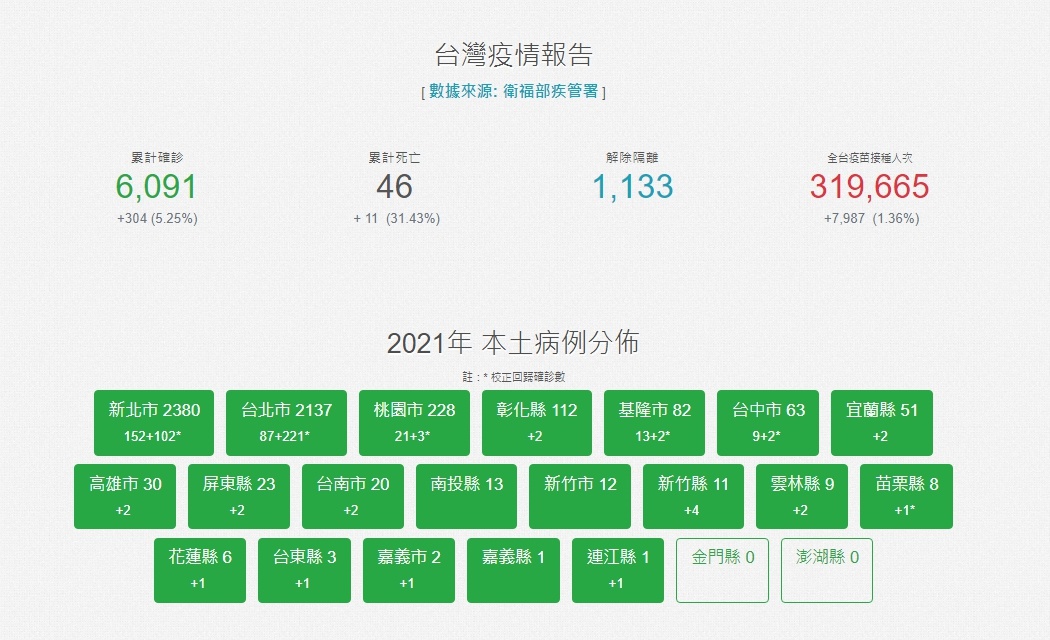
Task: Choose the 高雄市 30 tile
Action: (125, 496)
